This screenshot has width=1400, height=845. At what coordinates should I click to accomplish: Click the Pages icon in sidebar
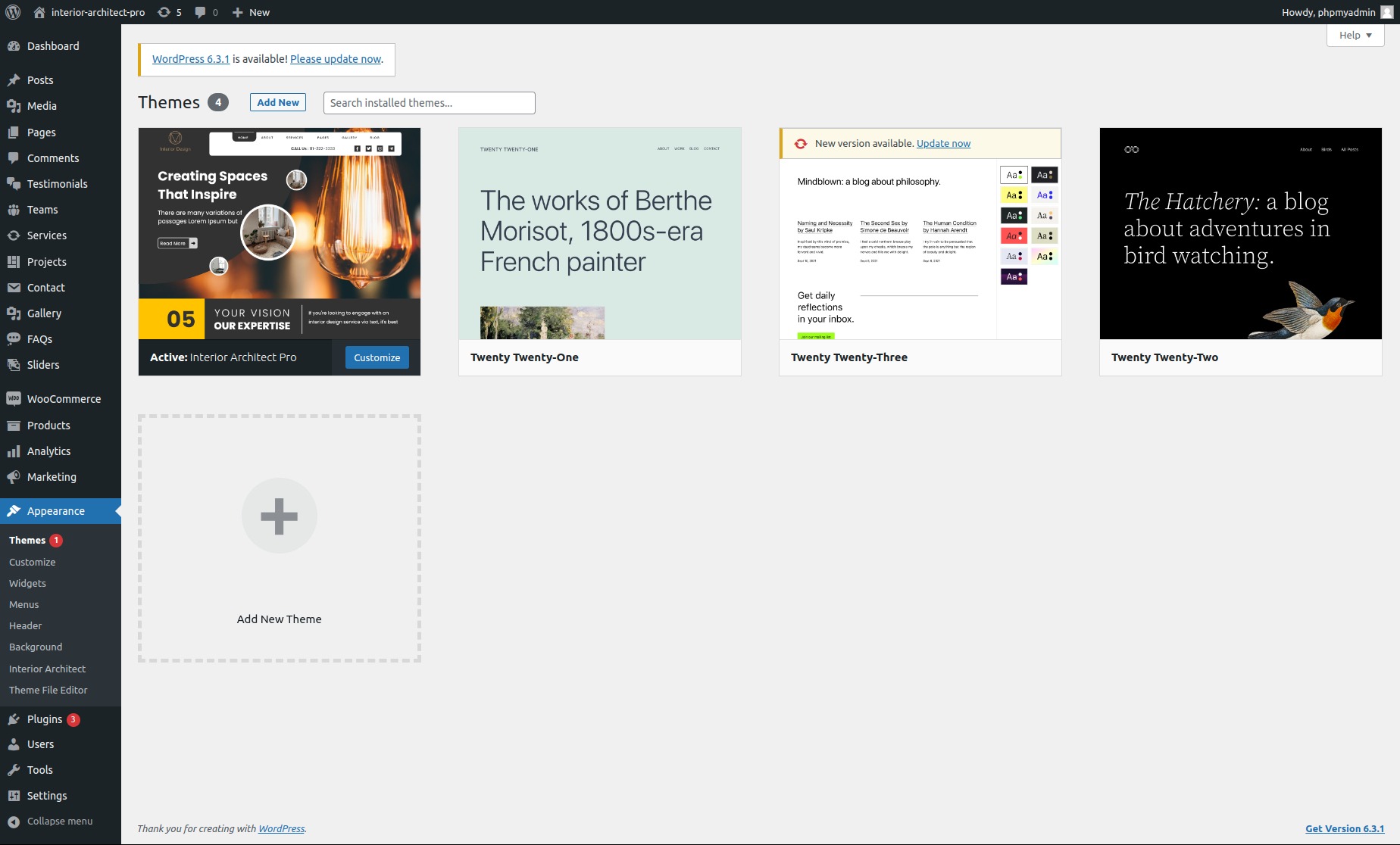(14, 133)
